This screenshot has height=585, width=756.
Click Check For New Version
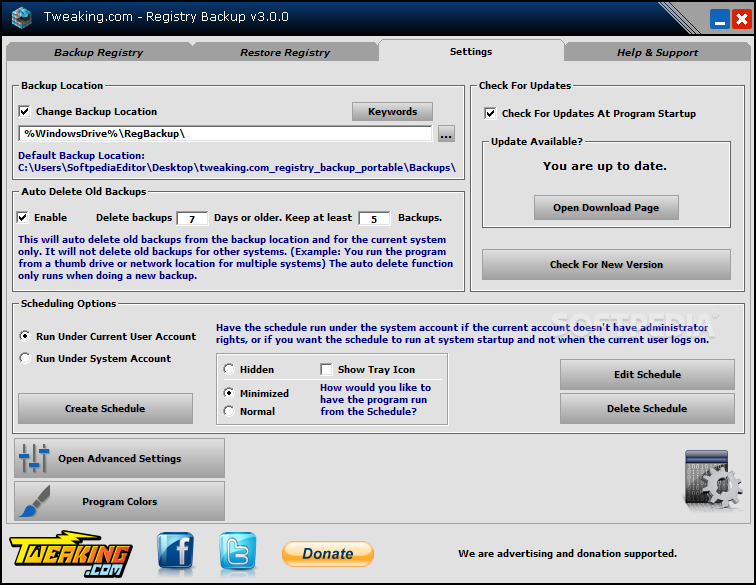(606, 264)
